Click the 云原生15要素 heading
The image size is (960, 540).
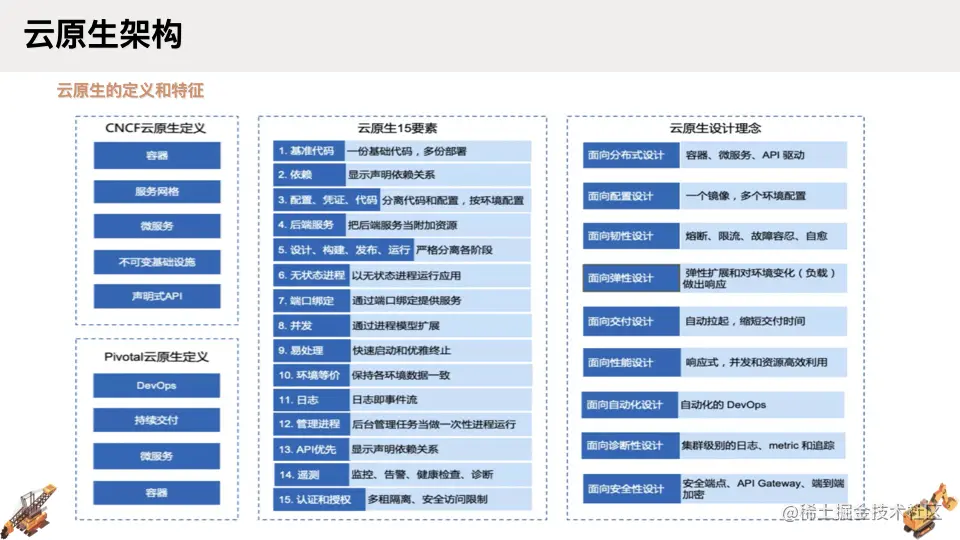[397, 128]
